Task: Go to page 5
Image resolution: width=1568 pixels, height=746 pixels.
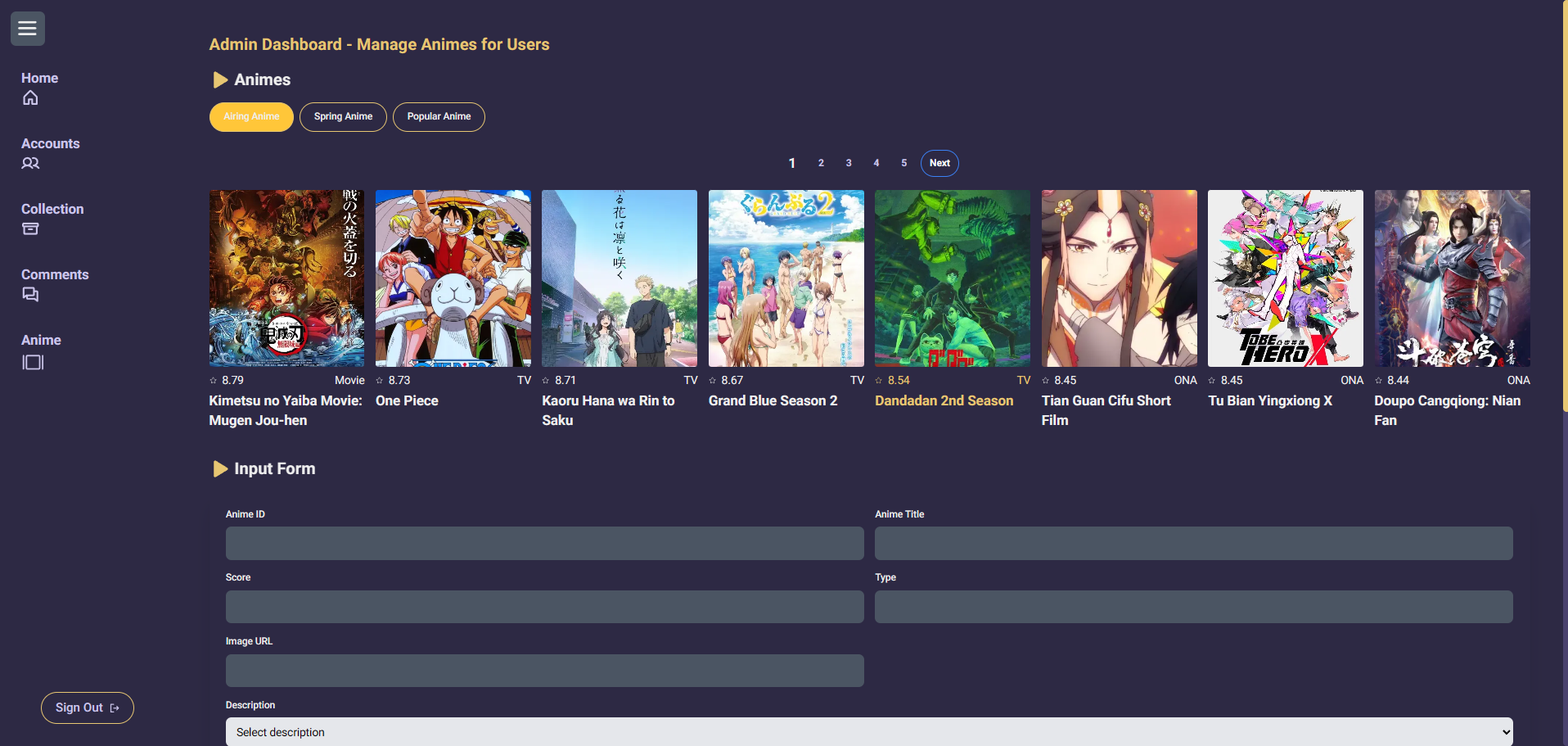Action: click(904, 164)
